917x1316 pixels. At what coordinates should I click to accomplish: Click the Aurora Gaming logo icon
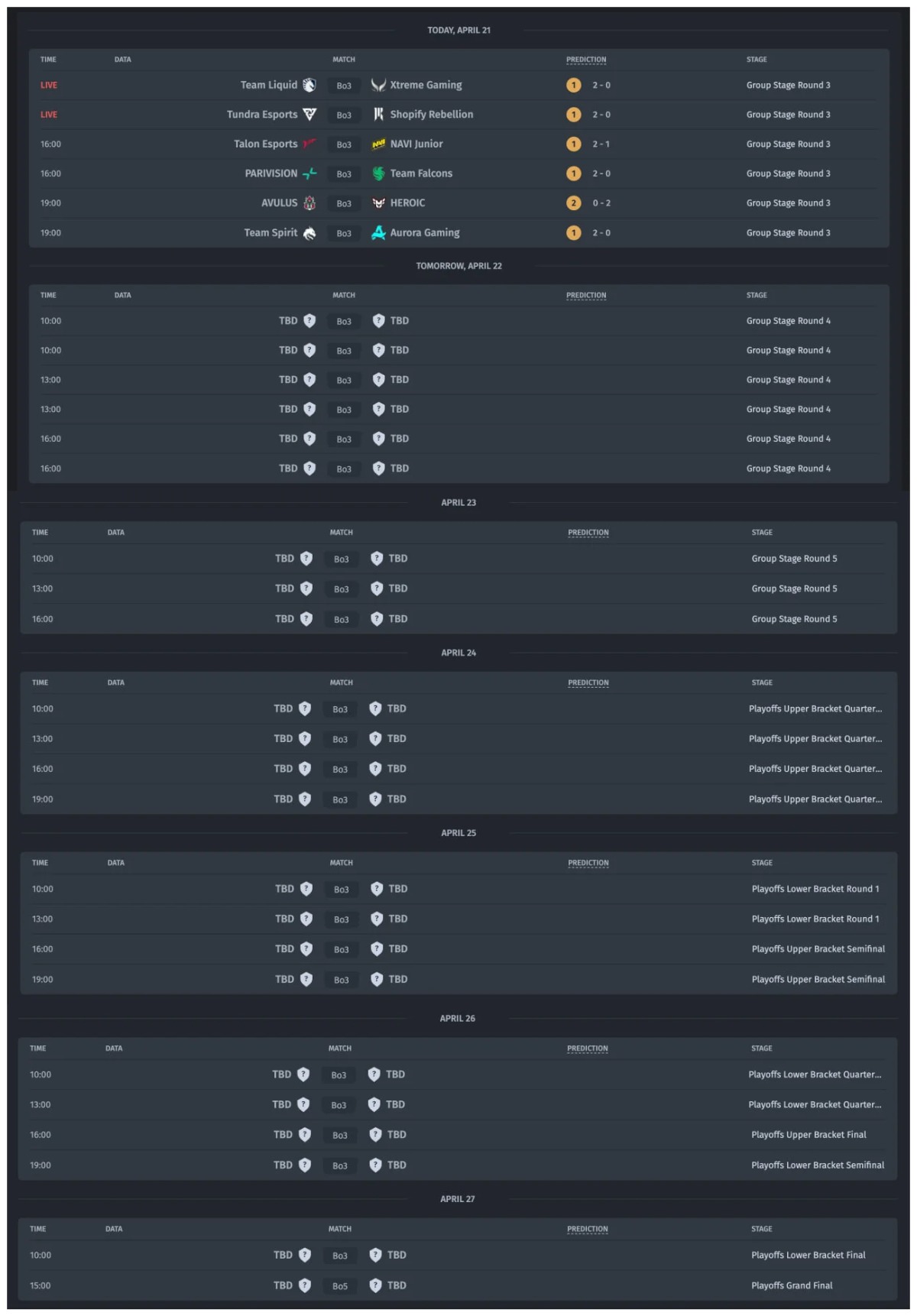tap(378, 233)
